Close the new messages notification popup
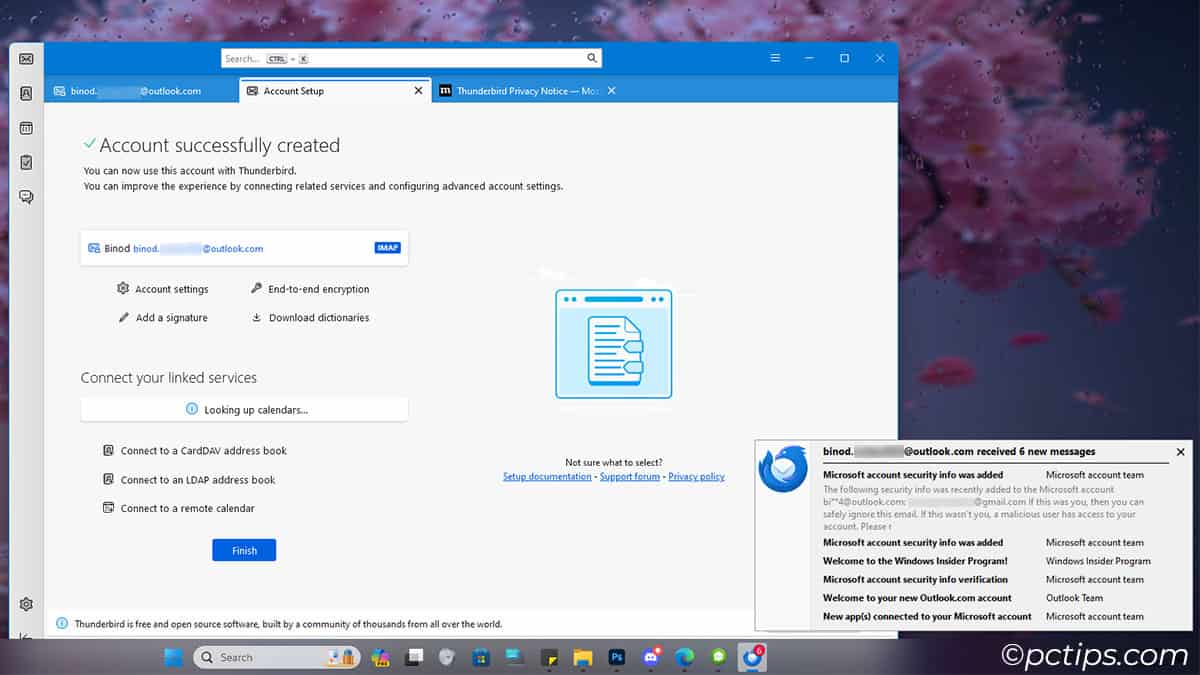Image resolution: width=1200 pixels, height=675 pixels. tap(1180, 452)
